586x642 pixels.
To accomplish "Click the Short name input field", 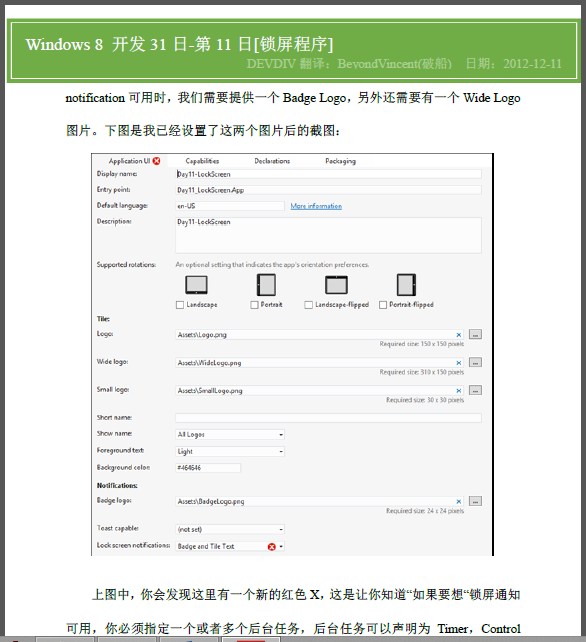I will [328, 418].
